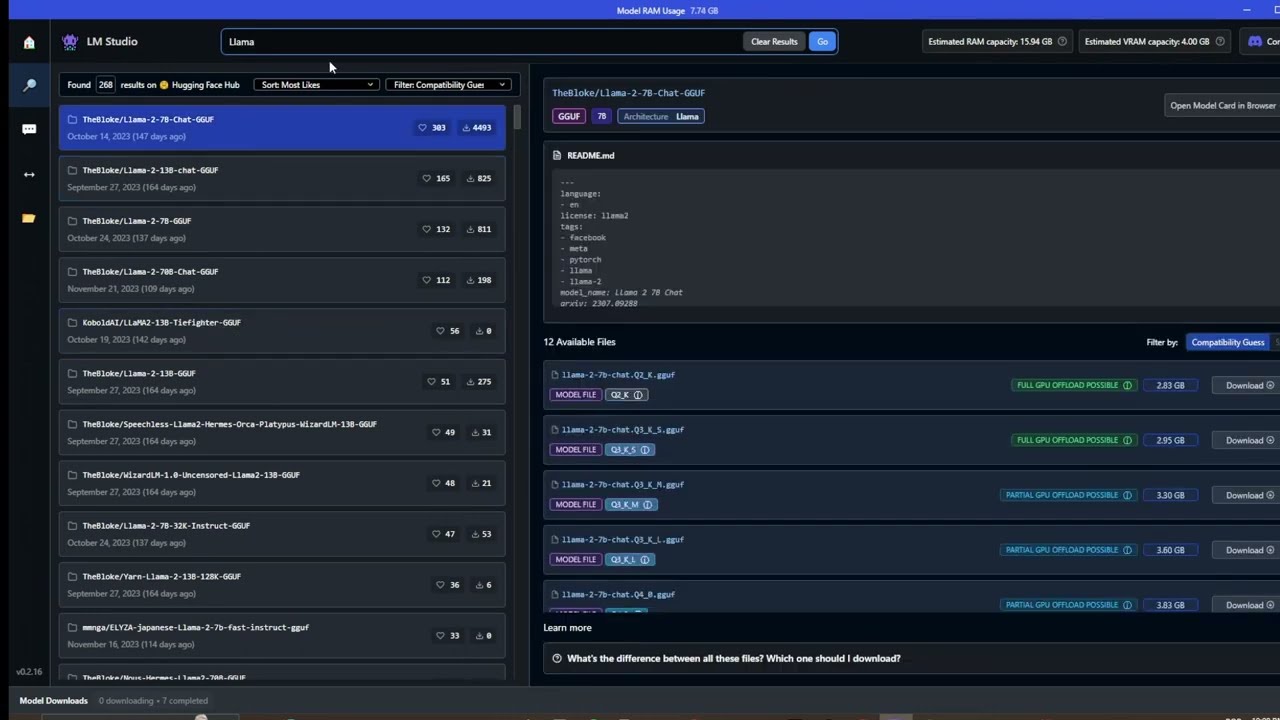Image resolution: width=1280 pixels, height=720 pixels.
Task: Click the downloads icon showing 811
Action: tap(471, 229)
